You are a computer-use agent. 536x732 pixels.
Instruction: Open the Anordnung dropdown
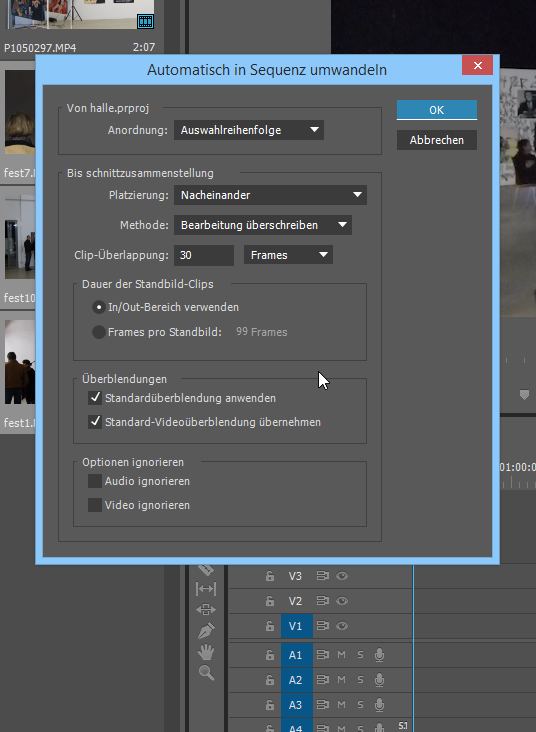[249, 130]
